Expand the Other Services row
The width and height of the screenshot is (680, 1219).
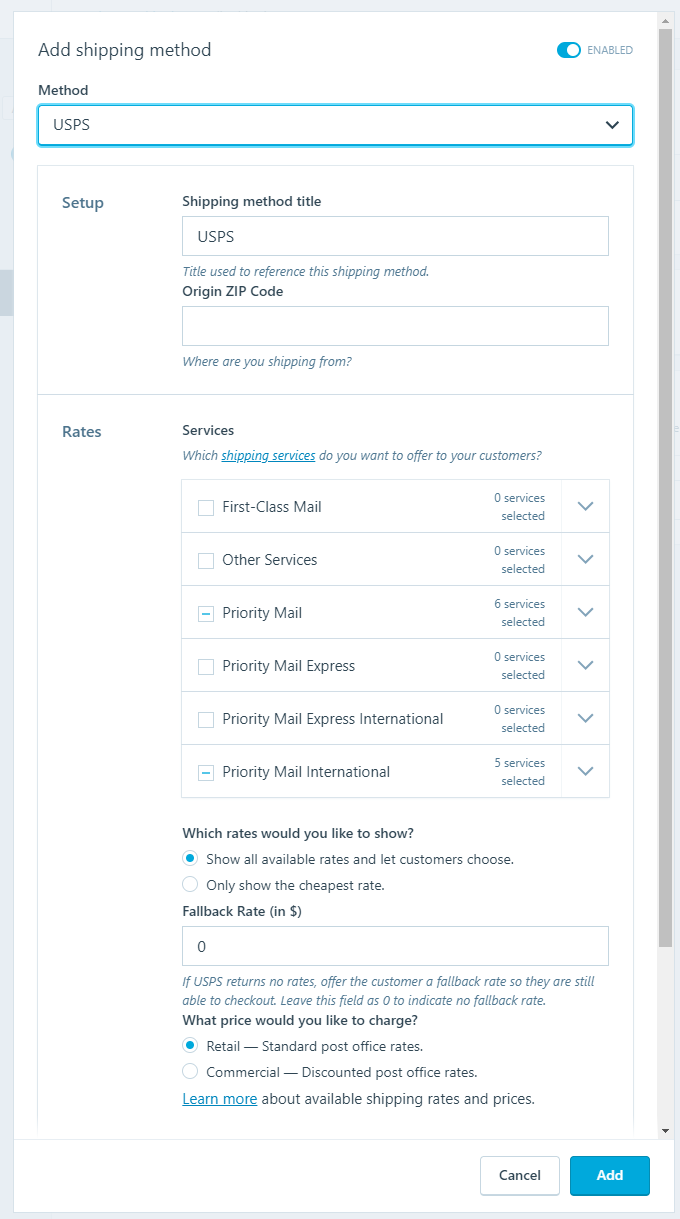[x=585, y=558]
